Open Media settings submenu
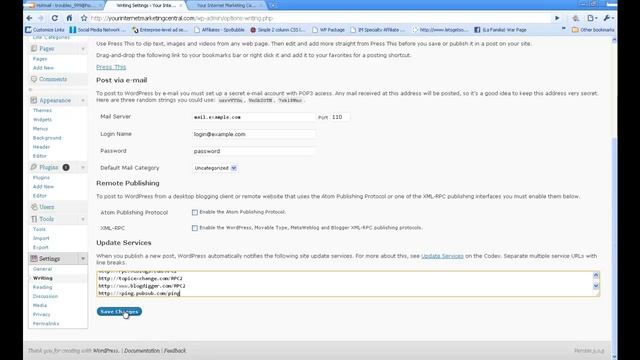The height and width of the screenshot is (360, 640). (40, 305)
